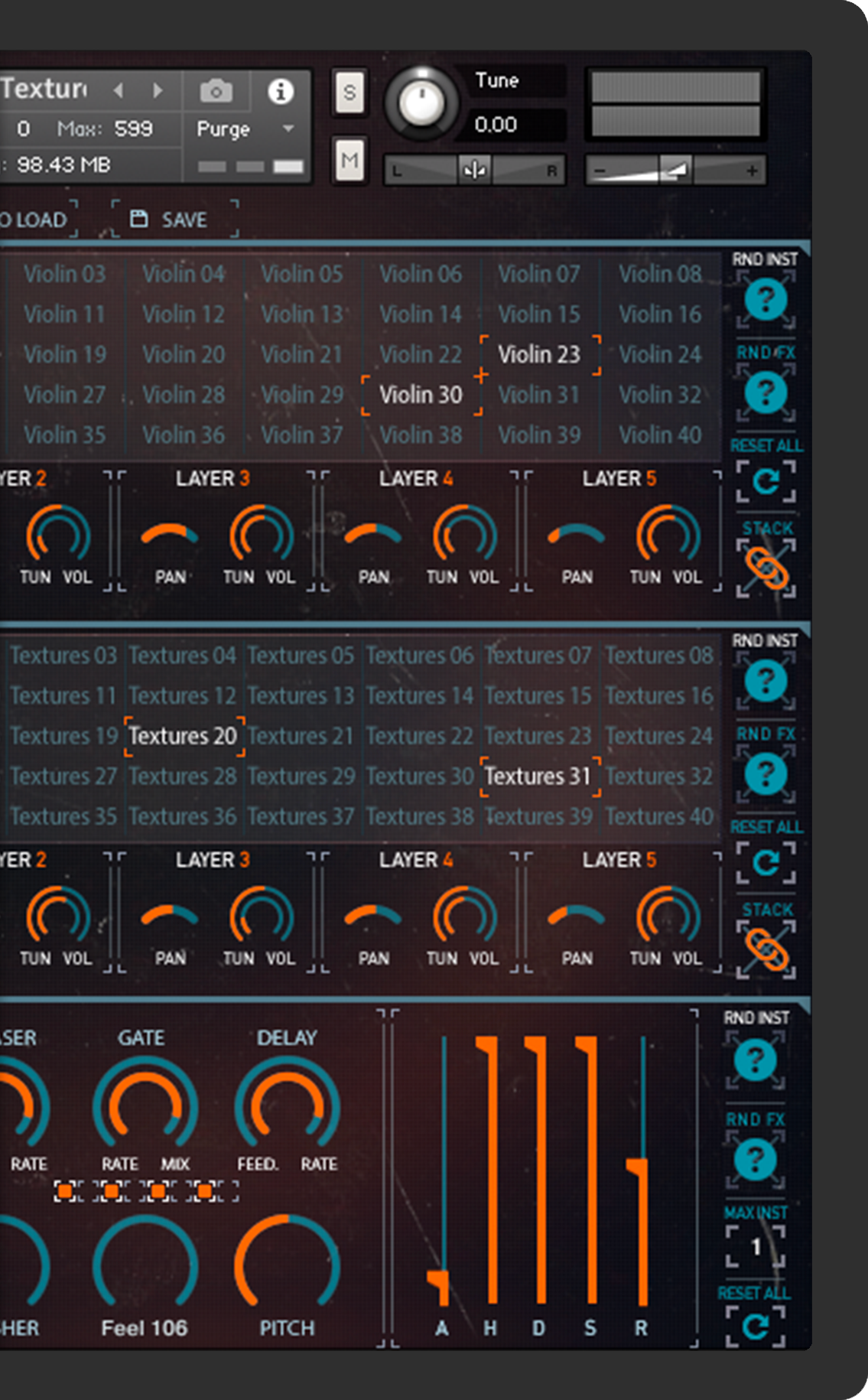The width and height of the screenshot is (868, 1400).
Task: Deselect the highlighted Textures 31 cell
Action: point(539,777)
